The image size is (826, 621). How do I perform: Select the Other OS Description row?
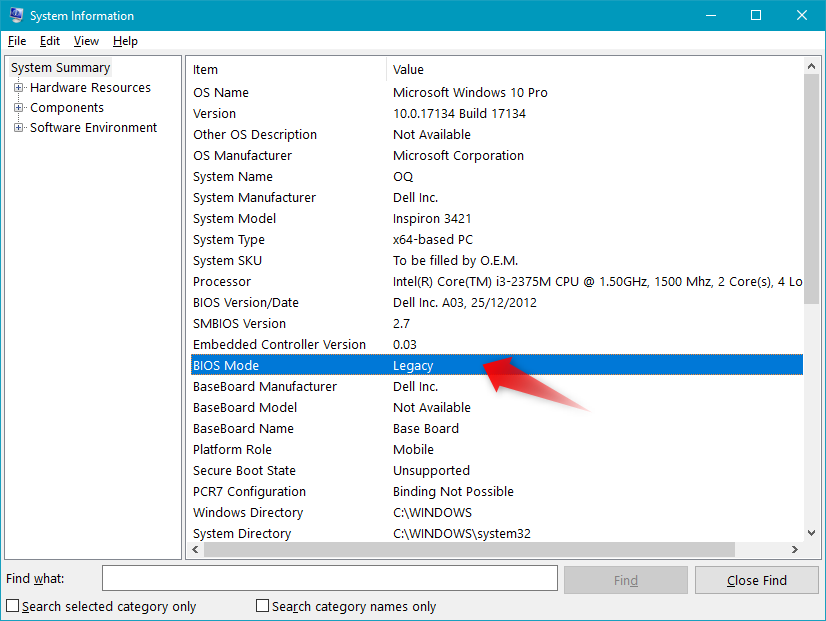coord(497,134)
